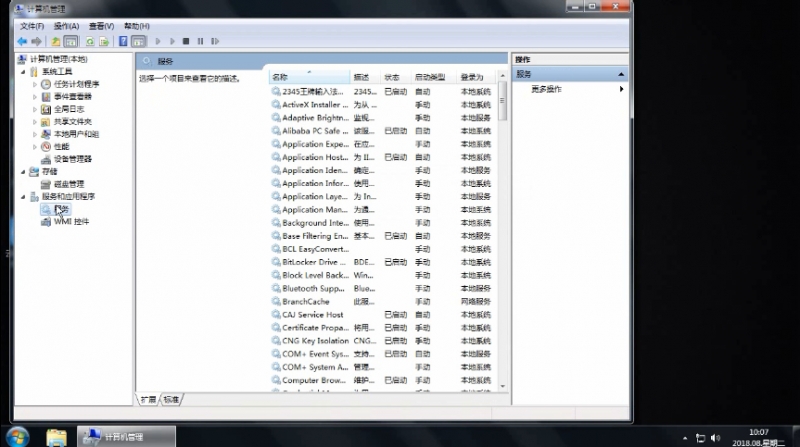The width and height of the screenshot is (800, 447).
Task: Expand the 本地用户和组 node arrow
Action: (35, 134)
